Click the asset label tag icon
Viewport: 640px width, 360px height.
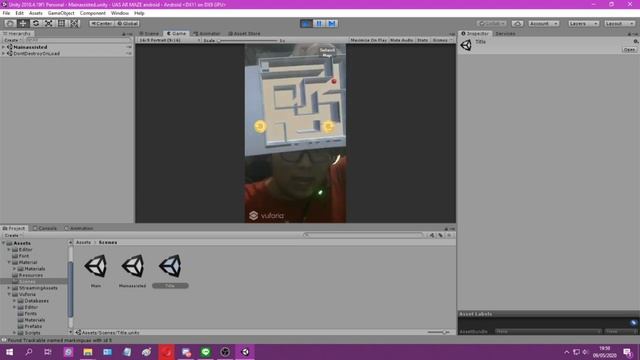[633, 323]
